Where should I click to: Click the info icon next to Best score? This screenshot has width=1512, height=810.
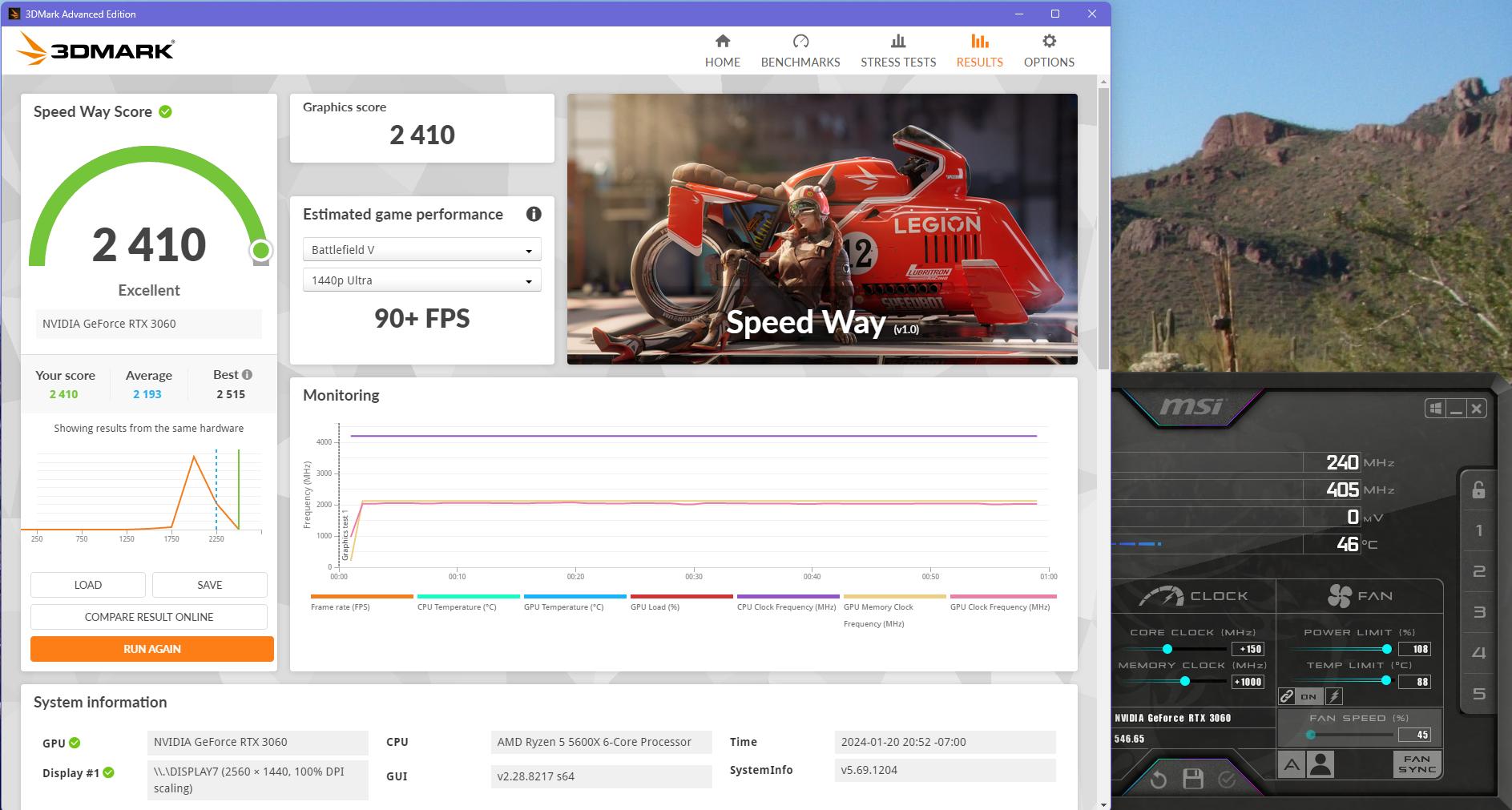[x=247, y=374]
